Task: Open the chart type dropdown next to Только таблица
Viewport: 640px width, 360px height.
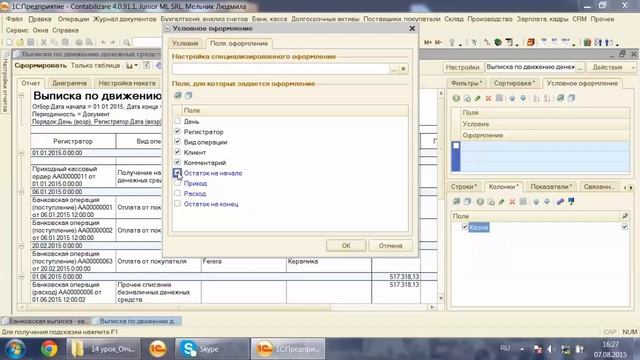Action: (132, 66)
